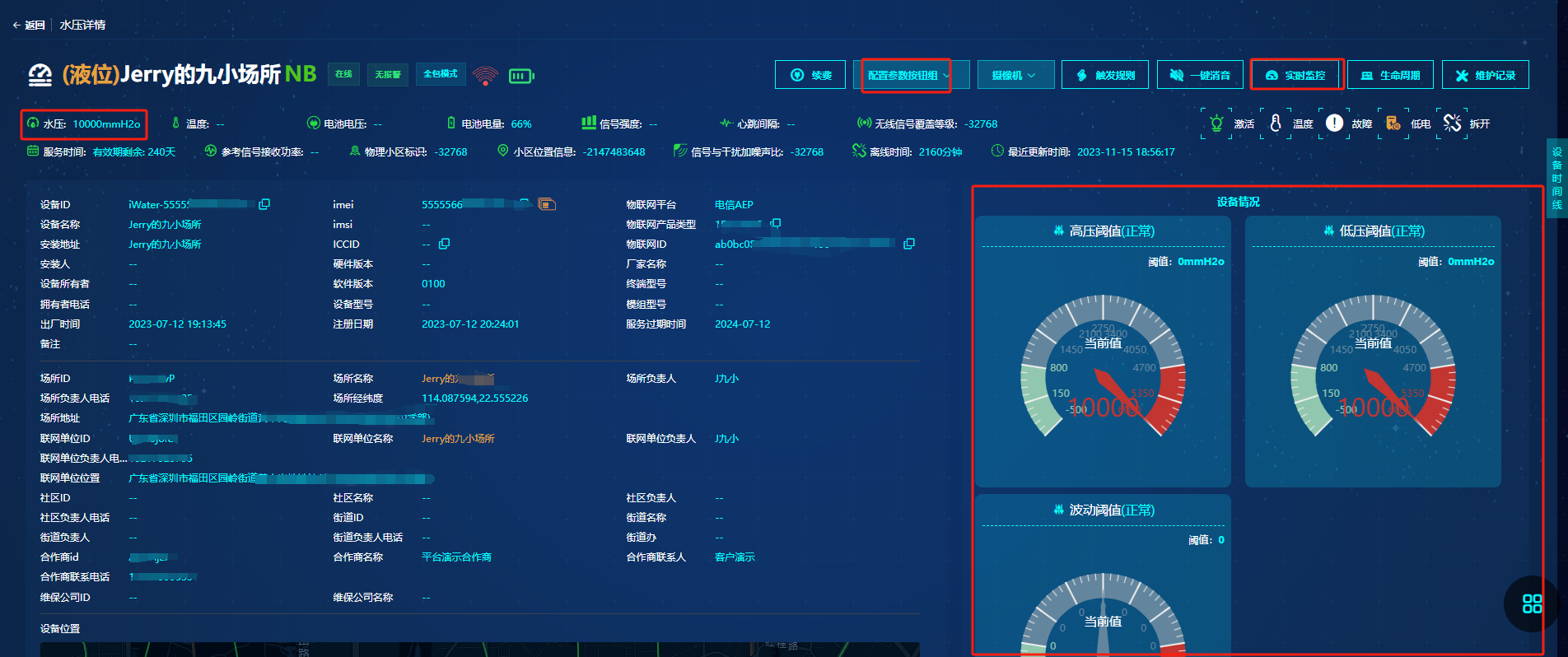1568x657 pixels.
Task: Click the 114.087594,22.555226 coordinates value
Action: pyautogui.click(x=475, y=398)
